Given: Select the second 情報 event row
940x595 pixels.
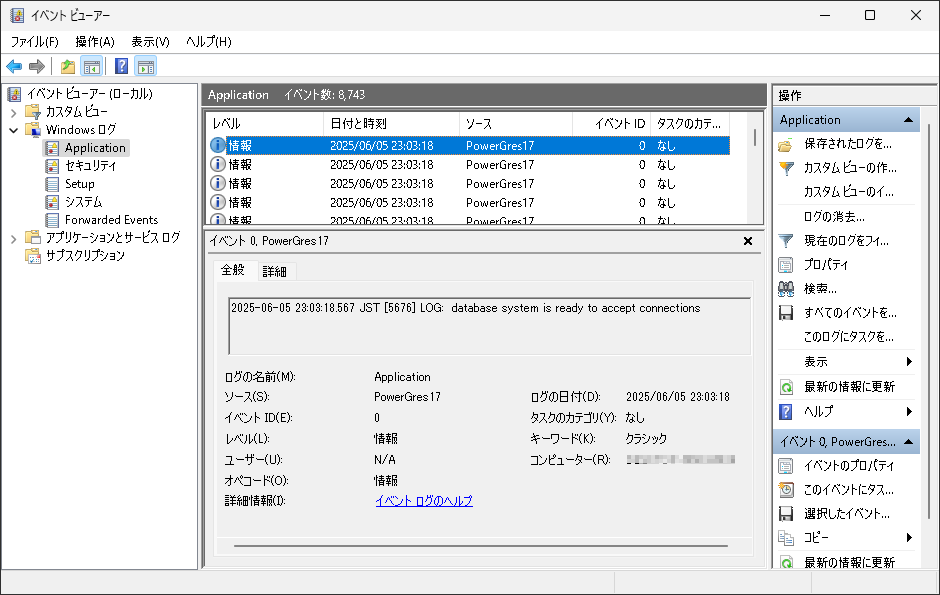Looking at the screenshot, I should (469, 165).
